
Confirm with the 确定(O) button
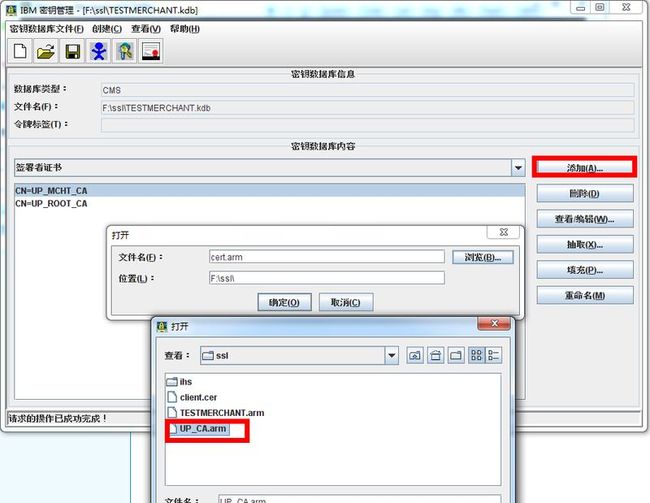pos(284,302)
